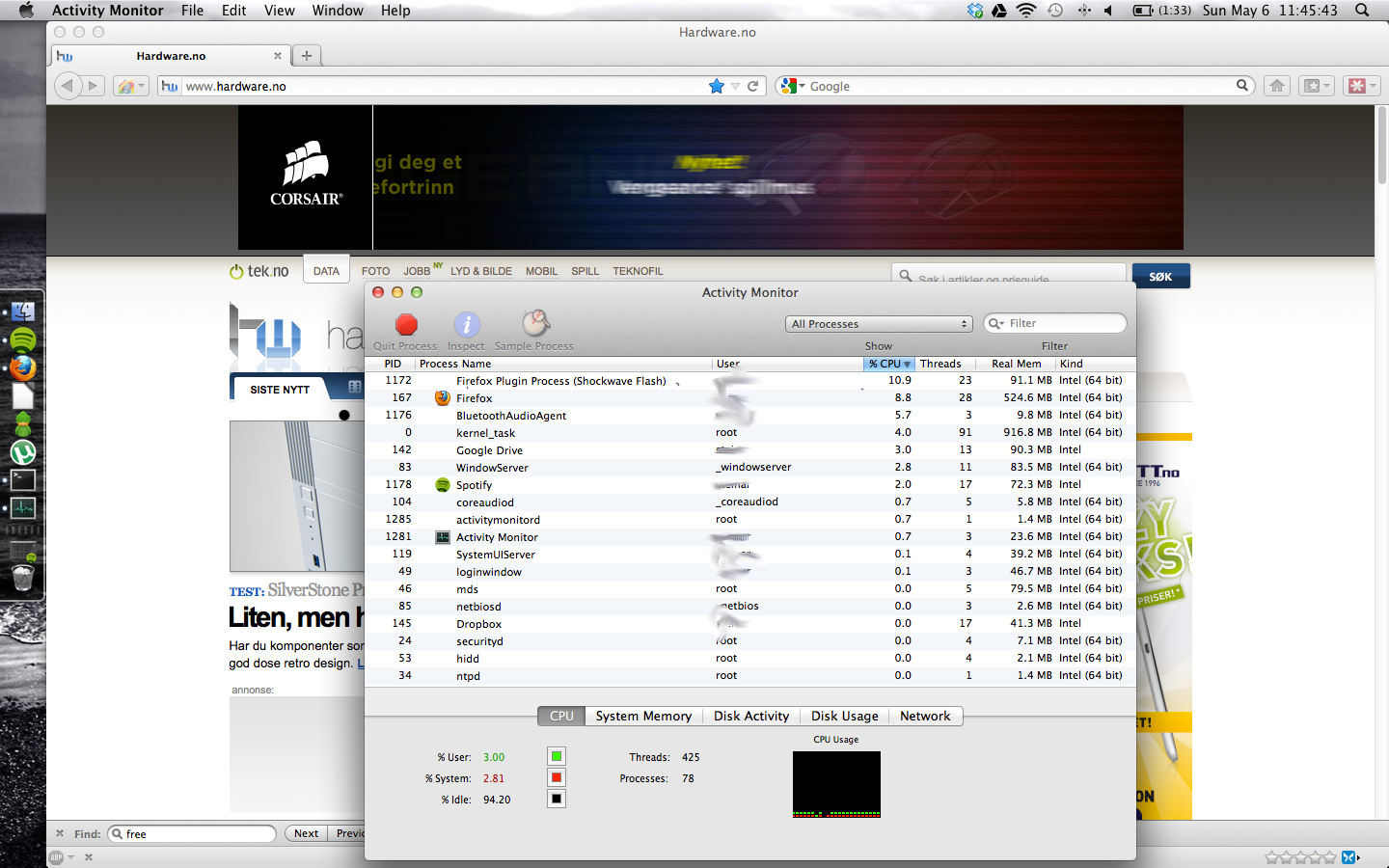The width and height of the screenshot is (1389, 868).
Task: Click Spotify's icon in the process list
Action: (x=443, y=485)
